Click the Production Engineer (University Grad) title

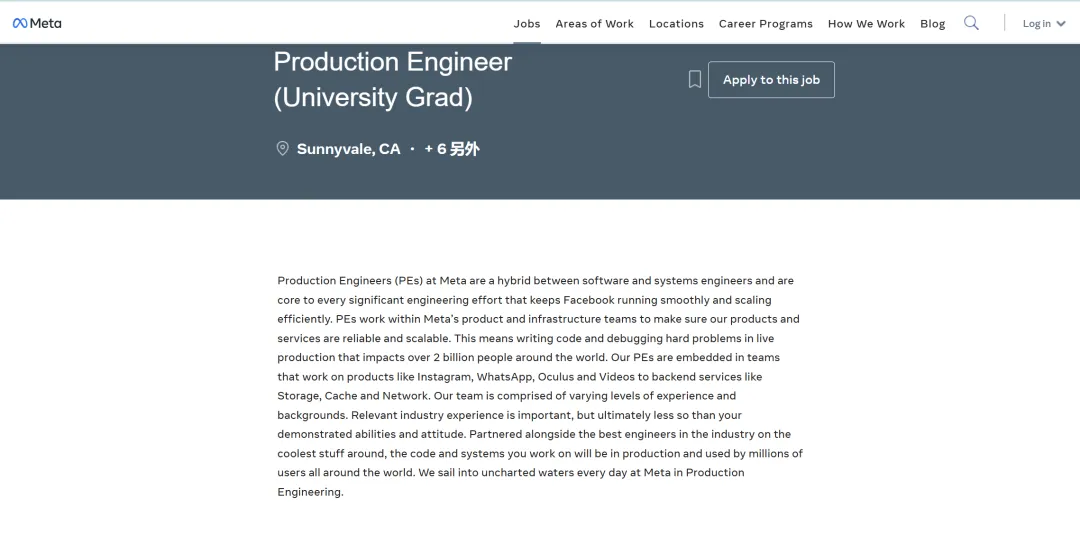[393, 79]
